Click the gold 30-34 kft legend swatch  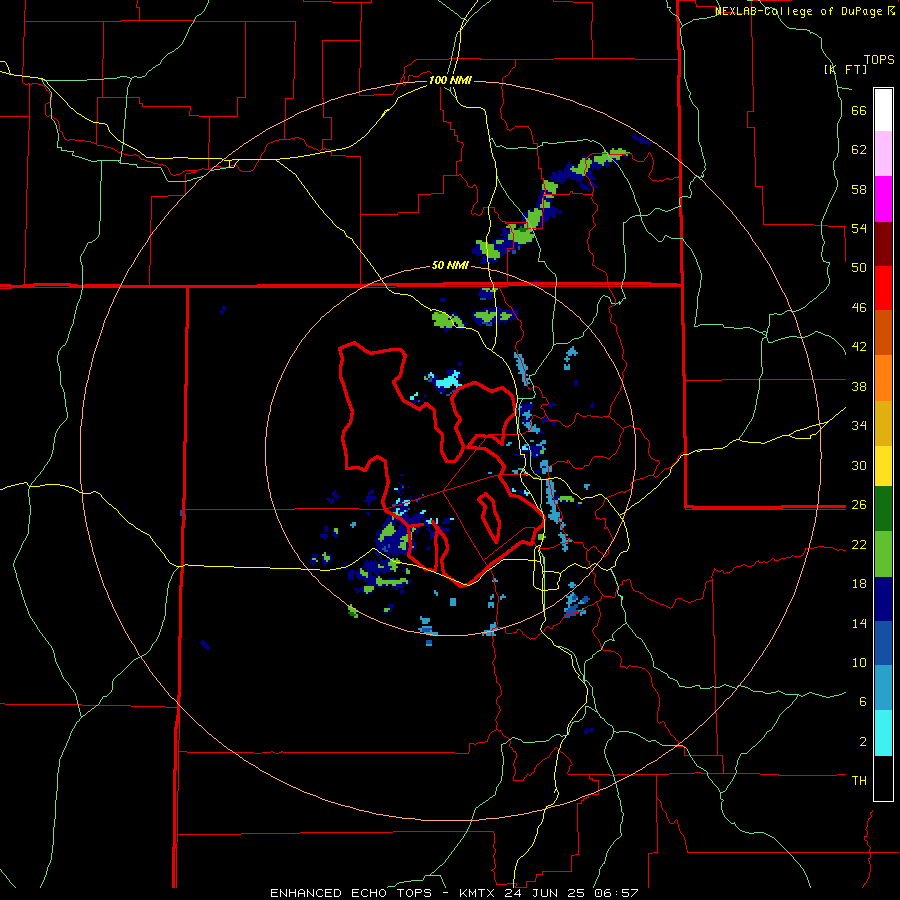pyautogui.click(x=883, y=424)
